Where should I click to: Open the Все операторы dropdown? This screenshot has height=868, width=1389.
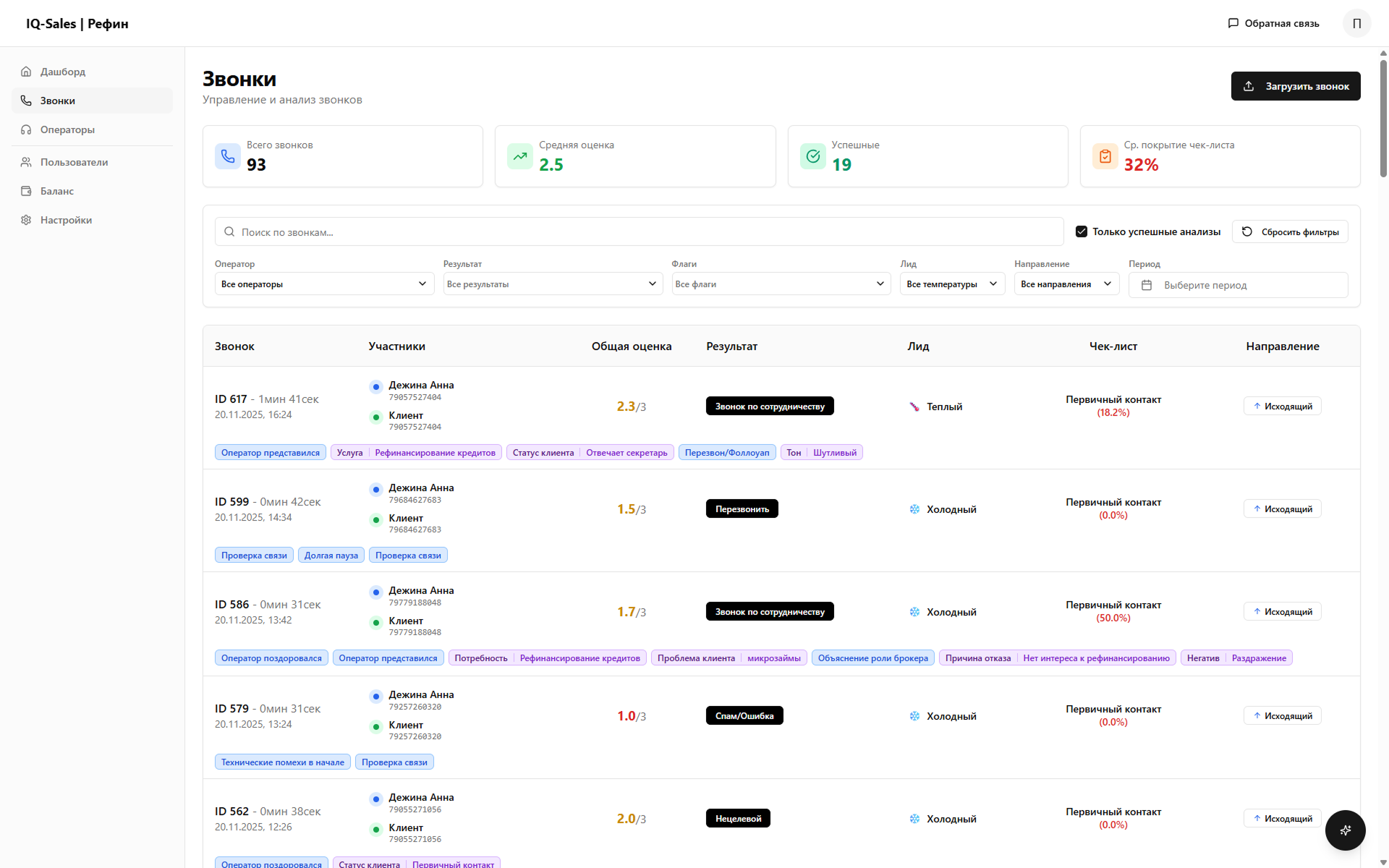click(324, 284)
